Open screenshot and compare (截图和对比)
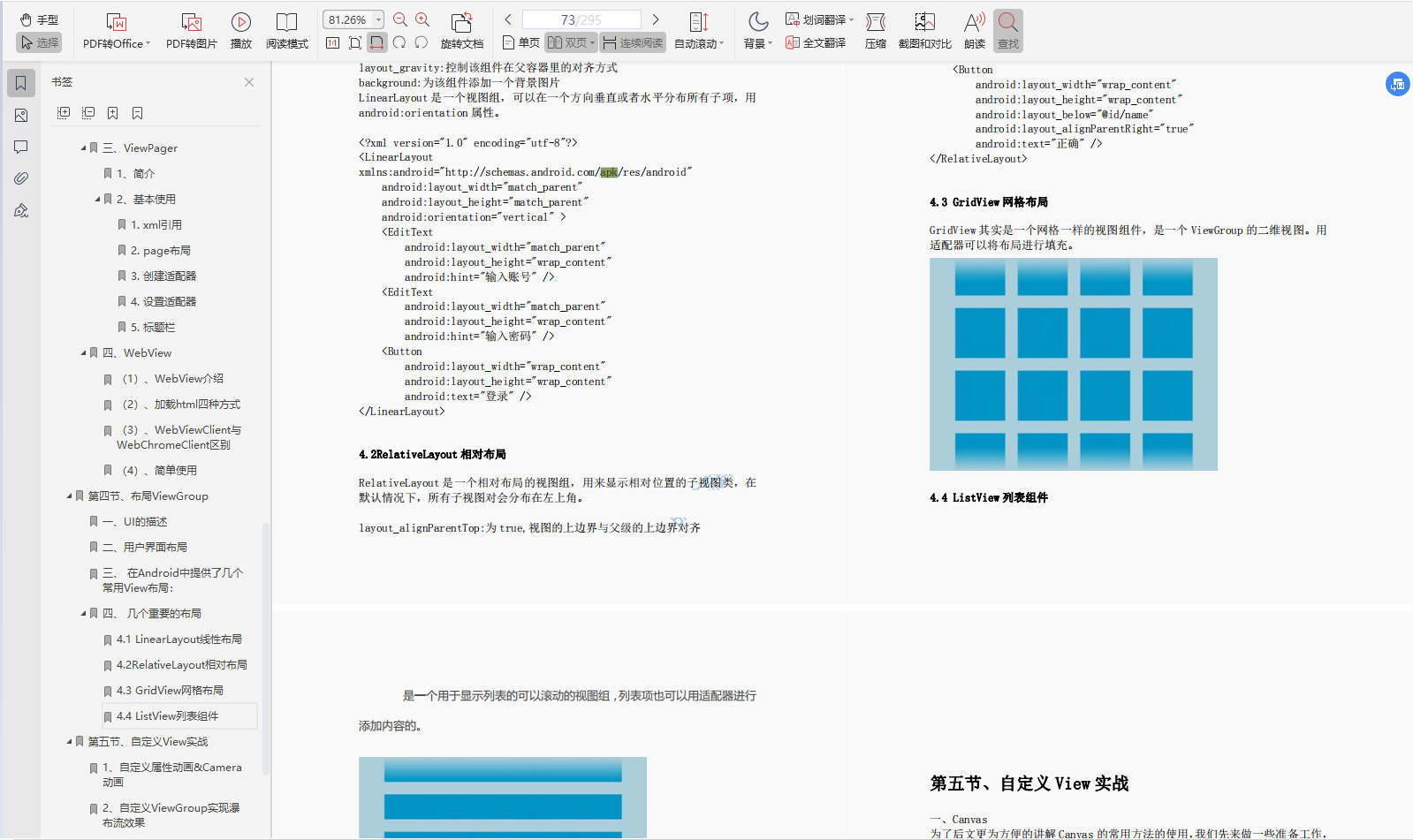Screen dimensions: 1413x840 click(924, 31)
